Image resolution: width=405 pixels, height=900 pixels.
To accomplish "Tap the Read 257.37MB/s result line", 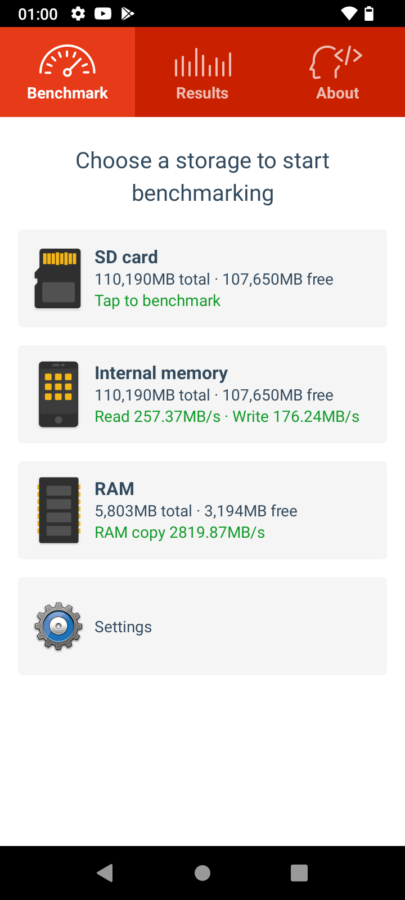I will point(158,417).
